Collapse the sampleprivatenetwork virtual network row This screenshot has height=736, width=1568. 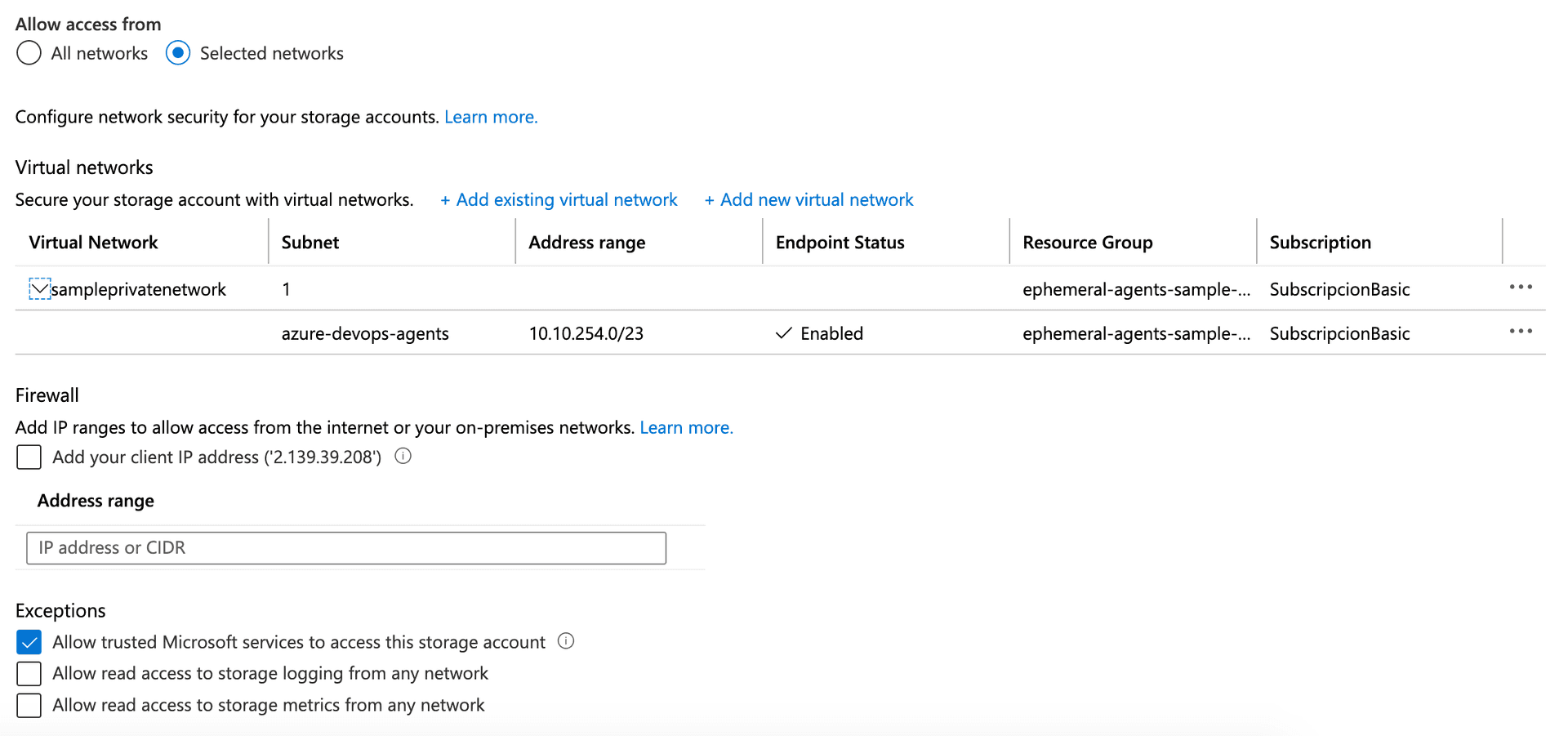coord(39,288)
